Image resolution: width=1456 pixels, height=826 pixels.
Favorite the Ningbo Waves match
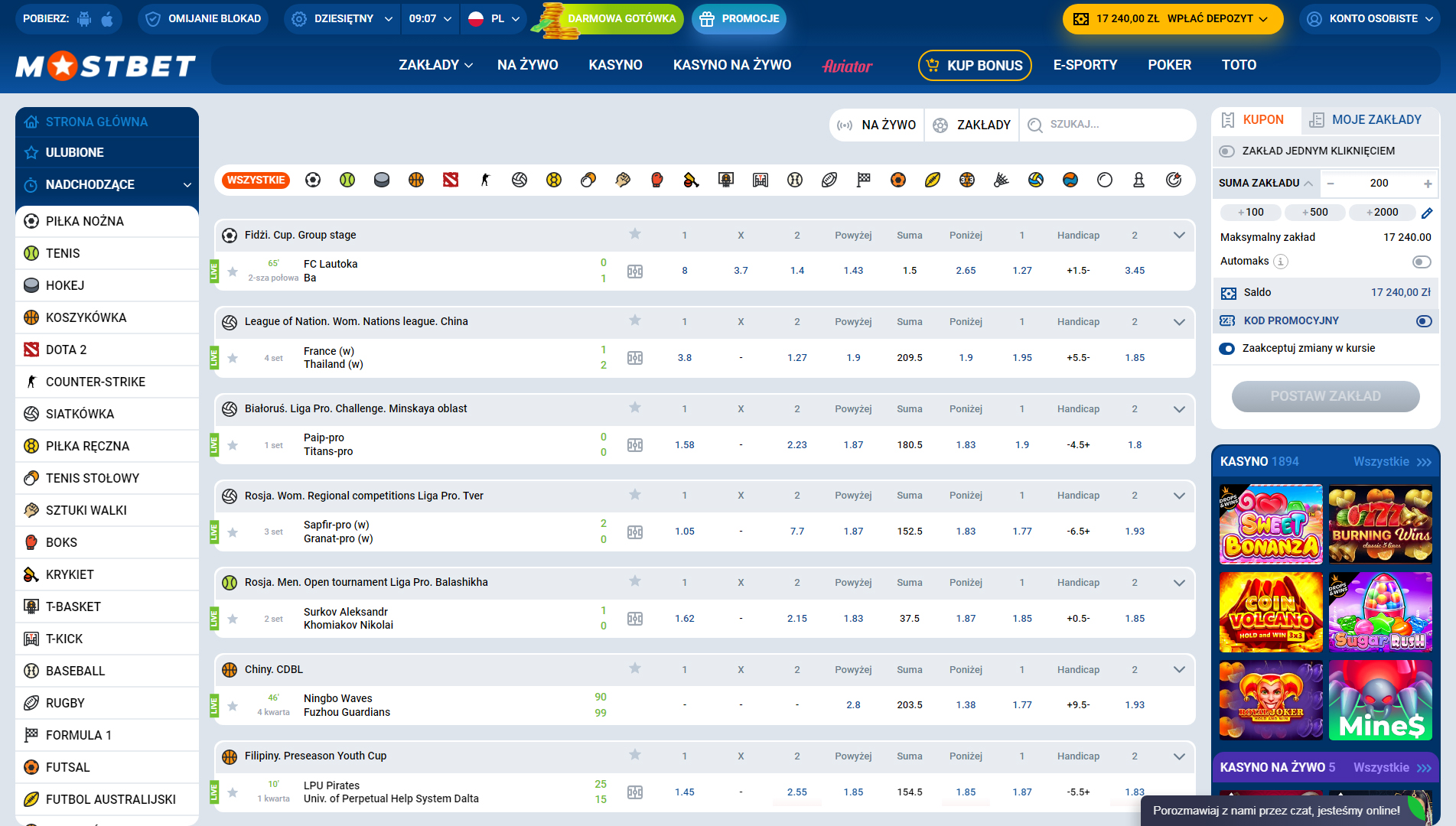(x=233, y=705)
